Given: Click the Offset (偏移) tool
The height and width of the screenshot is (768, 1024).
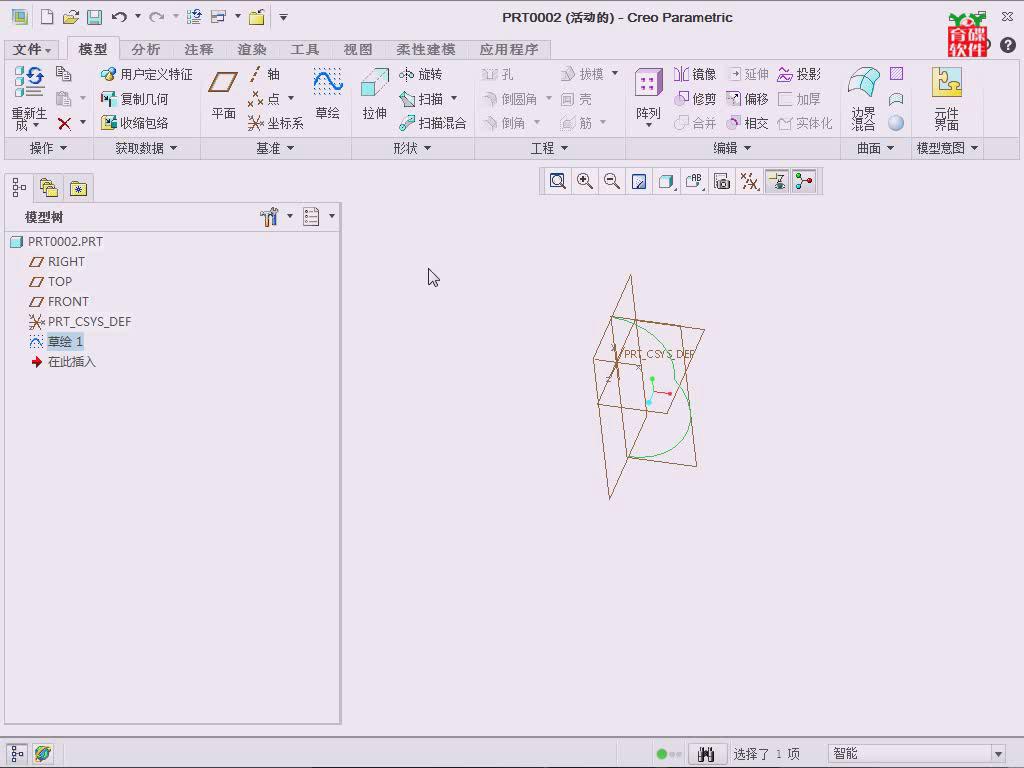Looking at the screenshot, I should coord(747,99).
